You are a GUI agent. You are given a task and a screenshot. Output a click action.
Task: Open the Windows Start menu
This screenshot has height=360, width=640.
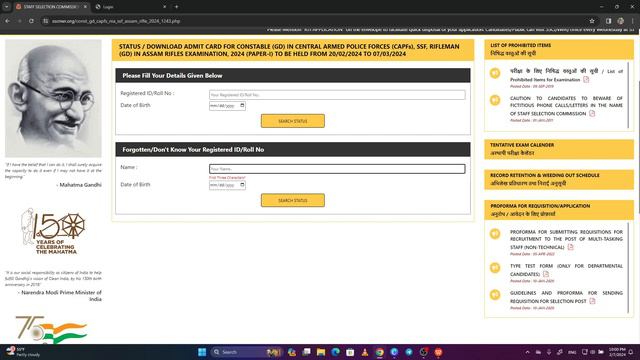202,352
